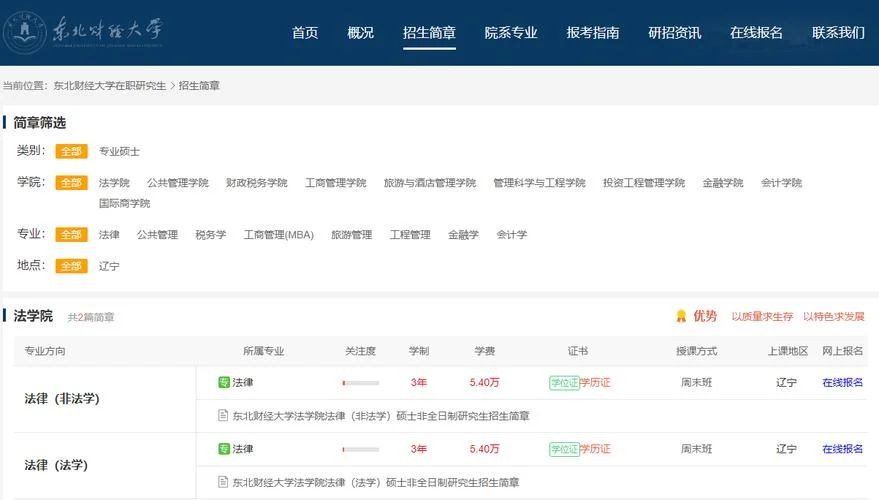Click document icon beside 非法学 brochure link
Image resolution: width=879 pixels, height=500 pixels.
[x=223, y=415]
